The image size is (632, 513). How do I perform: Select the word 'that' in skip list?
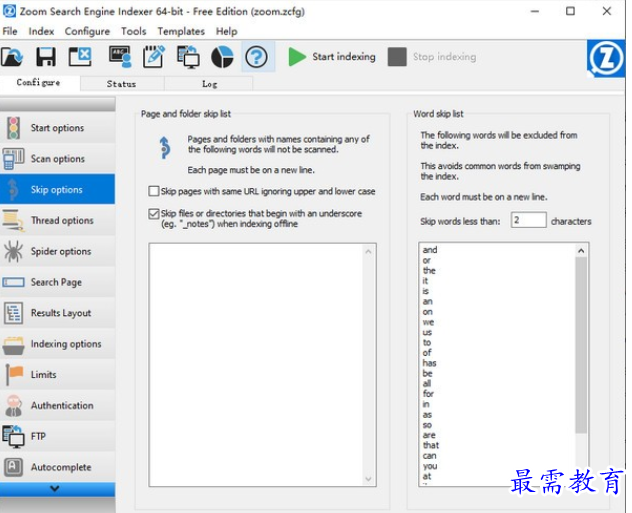430,445
